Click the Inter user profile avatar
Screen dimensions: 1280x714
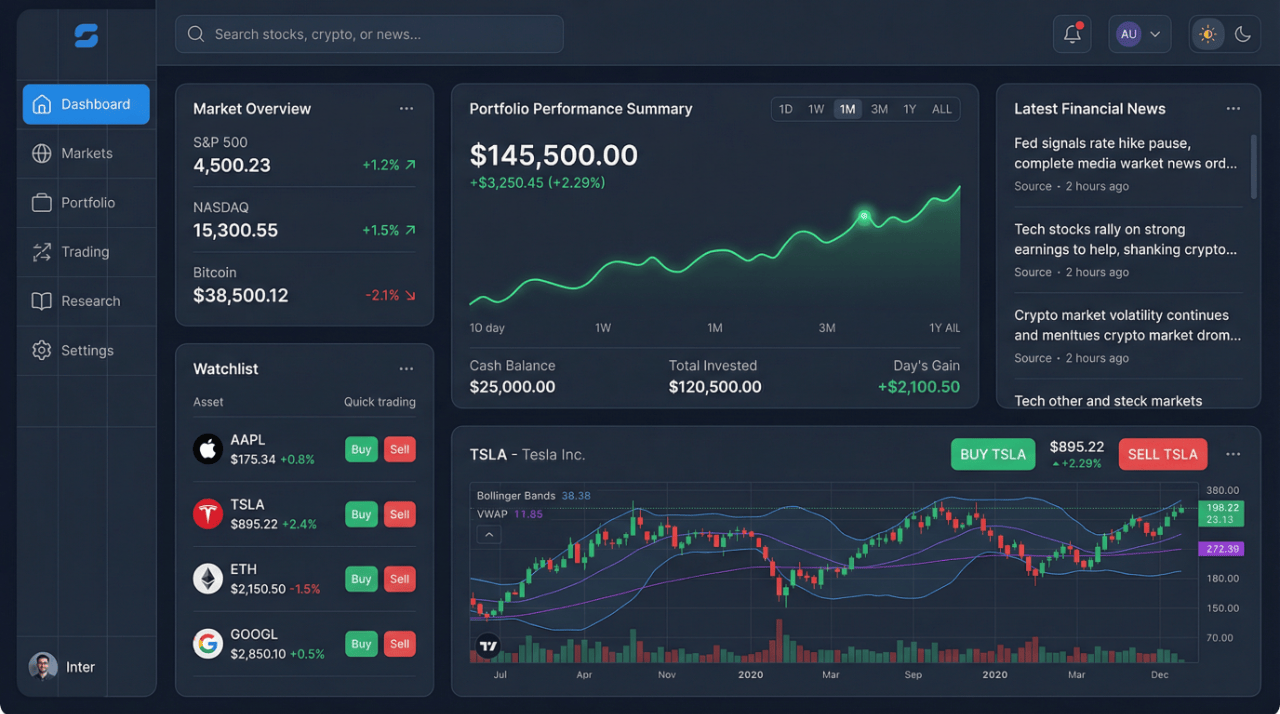pos(43,667)
